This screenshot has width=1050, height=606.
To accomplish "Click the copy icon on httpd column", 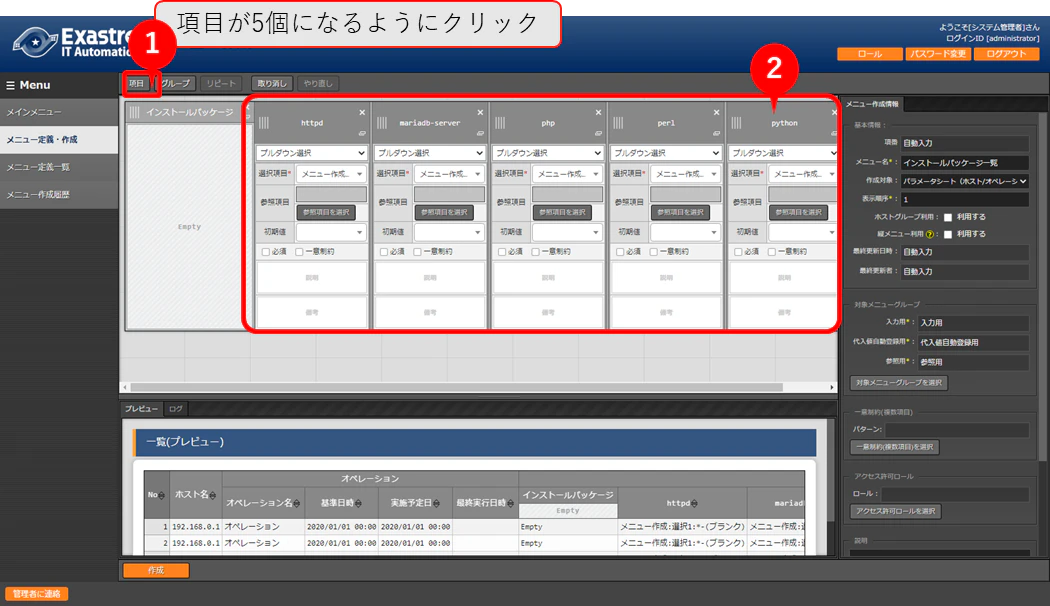I will point(362,133).
